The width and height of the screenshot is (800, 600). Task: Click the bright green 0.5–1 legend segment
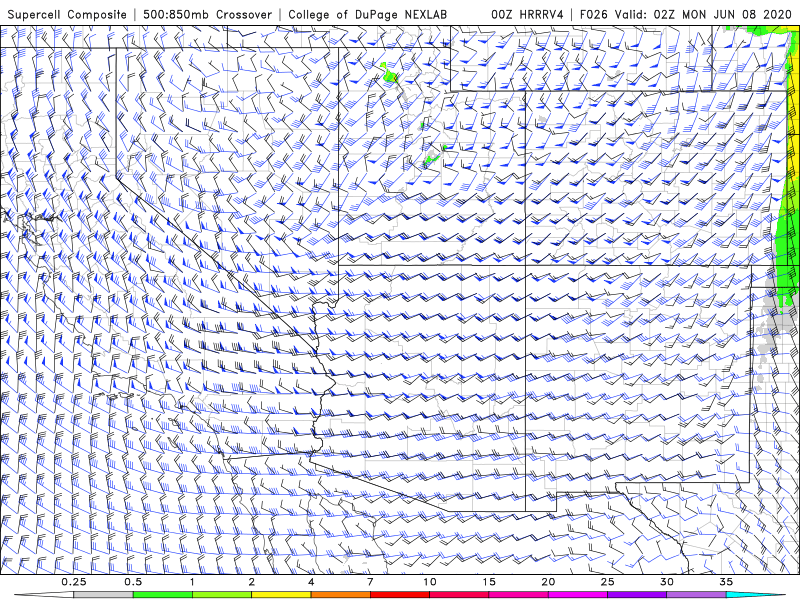tap(163, 595)
